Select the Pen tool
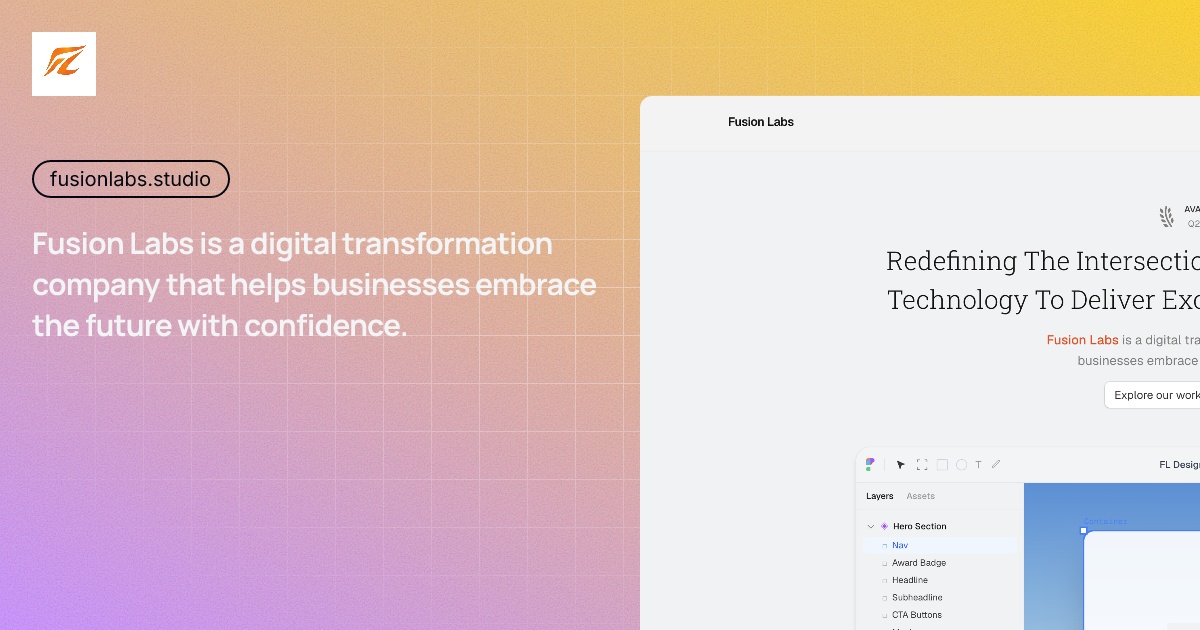Viewport: 1200px width, 630px height. (996, 464)
